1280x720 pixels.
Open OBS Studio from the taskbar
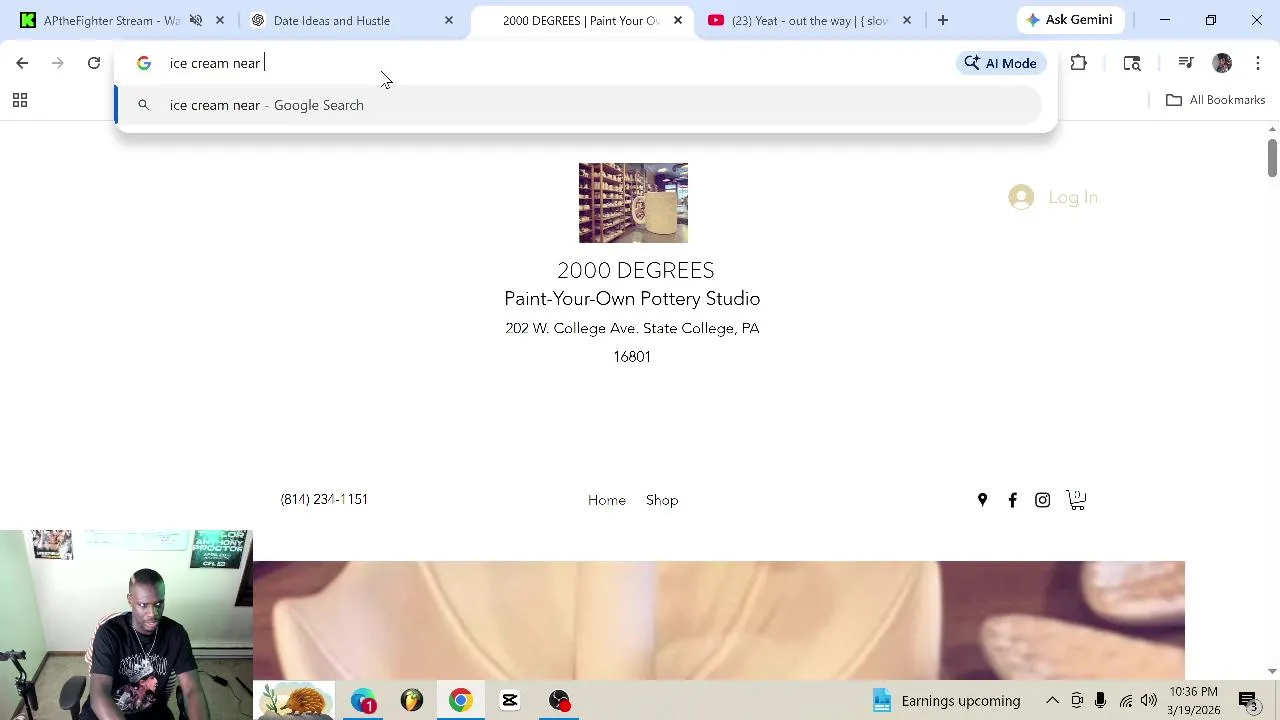tap(559, 700)
